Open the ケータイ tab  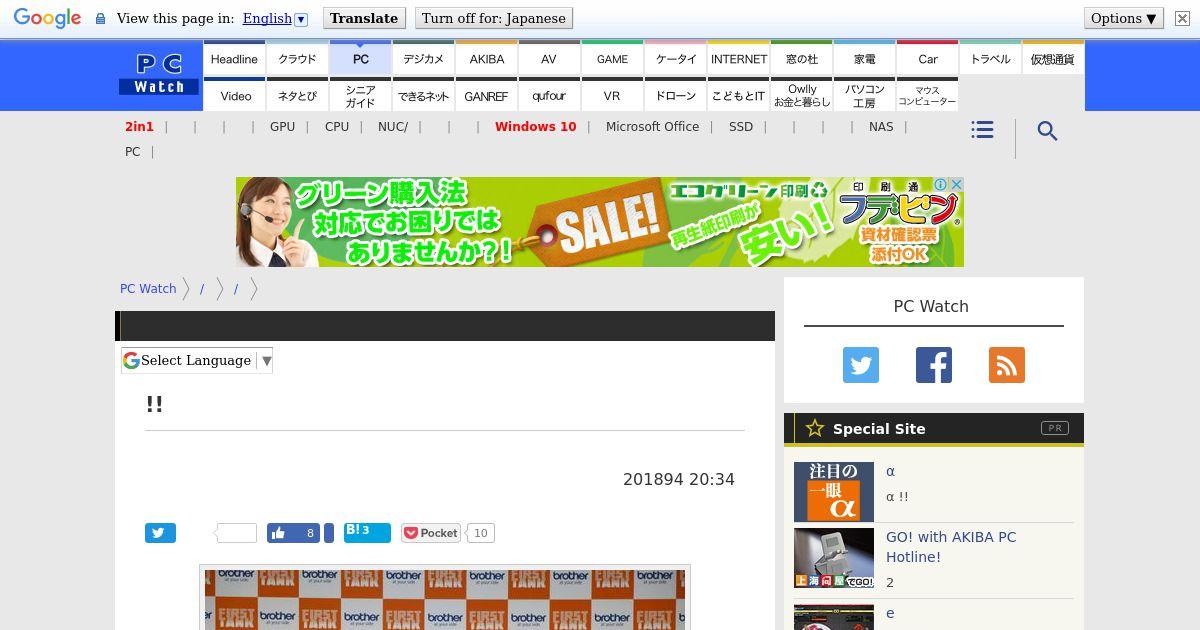tap(675, 58)
